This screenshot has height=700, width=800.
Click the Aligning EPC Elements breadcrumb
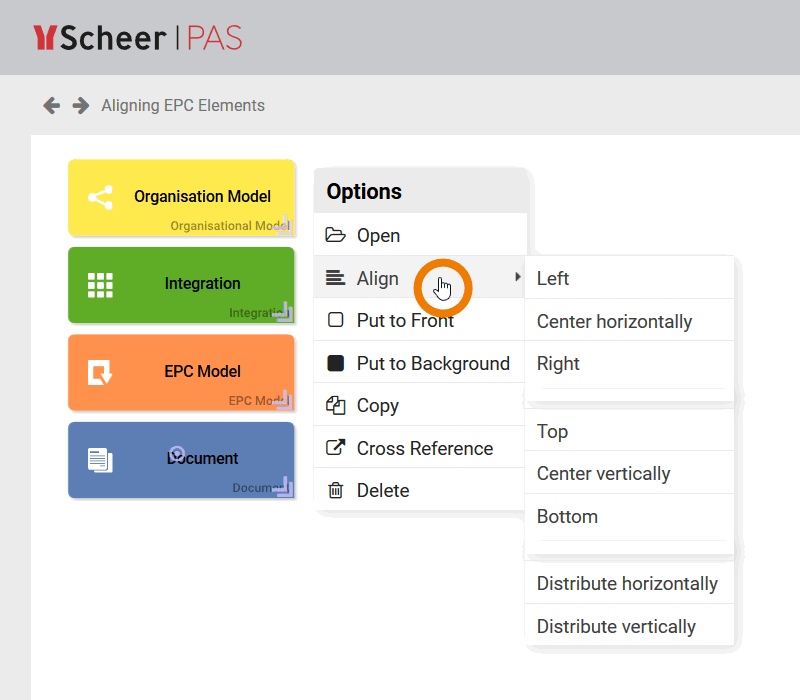coord(183,105)
